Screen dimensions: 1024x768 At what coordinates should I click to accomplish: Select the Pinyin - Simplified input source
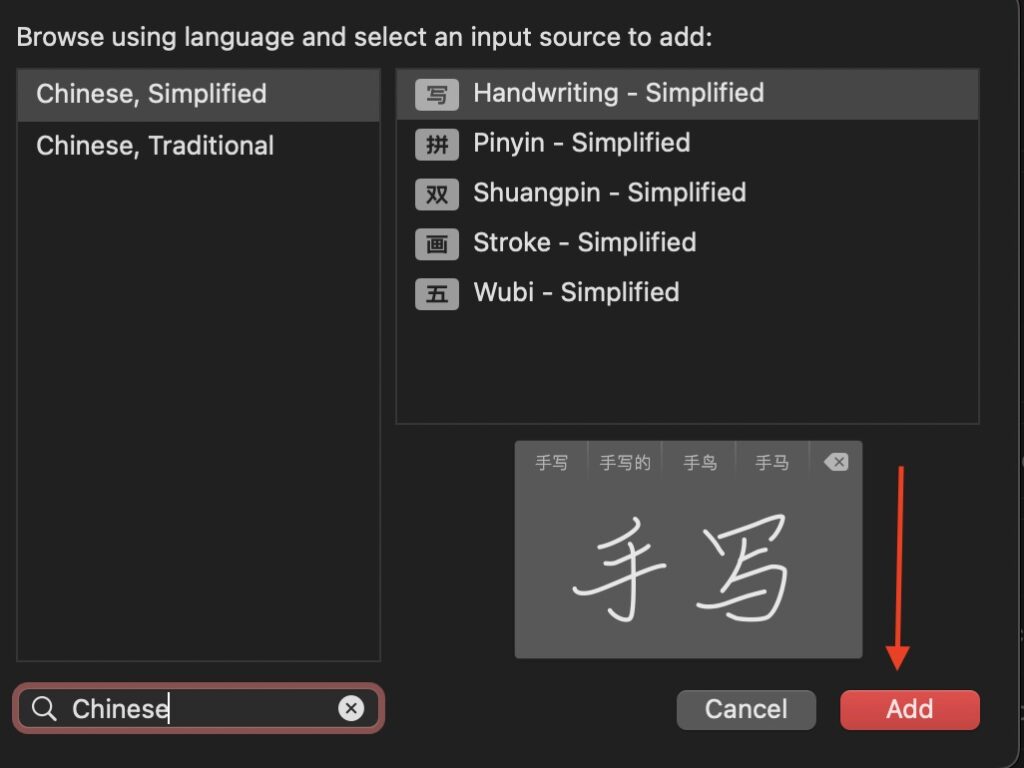tap(580, 143)
